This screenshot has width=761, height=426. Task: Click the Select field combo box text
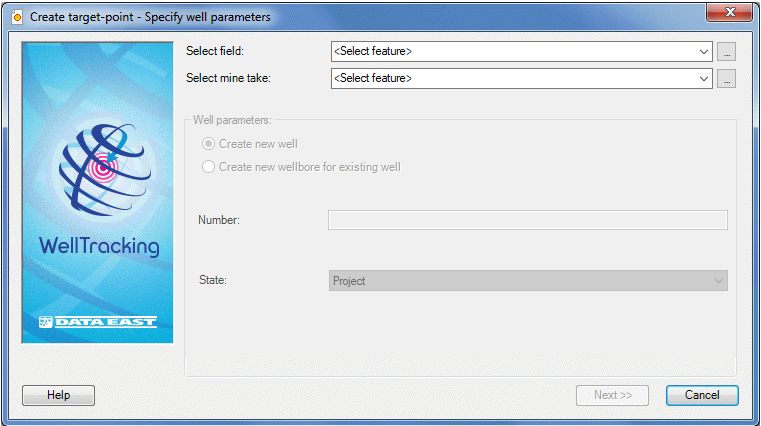click(x=373, y=51)
